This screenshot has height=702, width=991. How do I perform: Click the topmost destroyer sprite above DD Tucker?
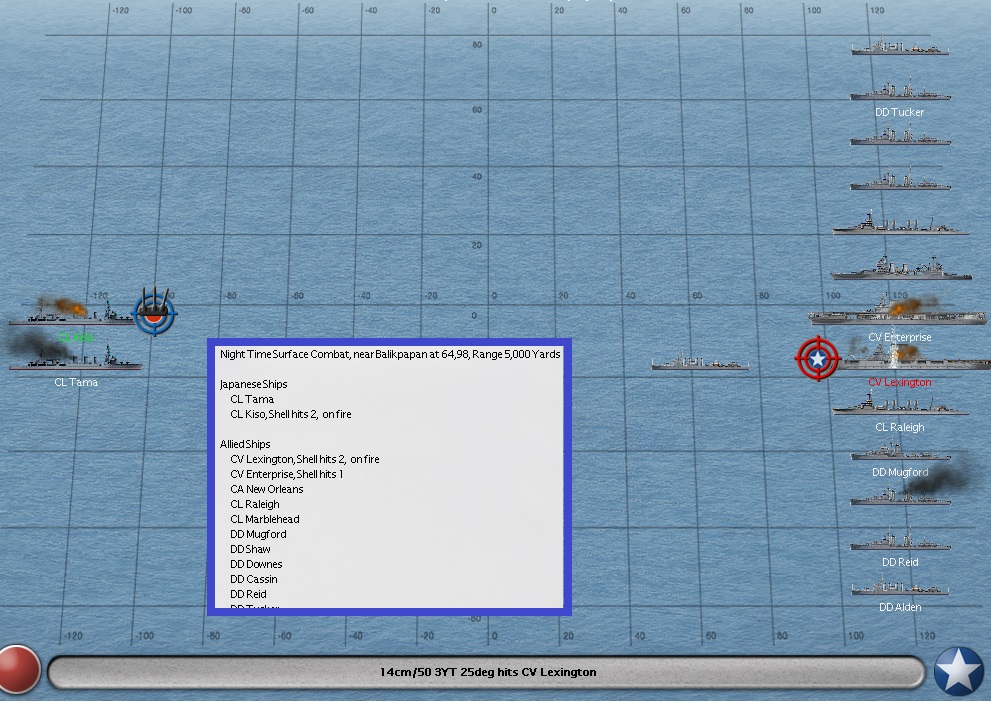pos(900,45)
